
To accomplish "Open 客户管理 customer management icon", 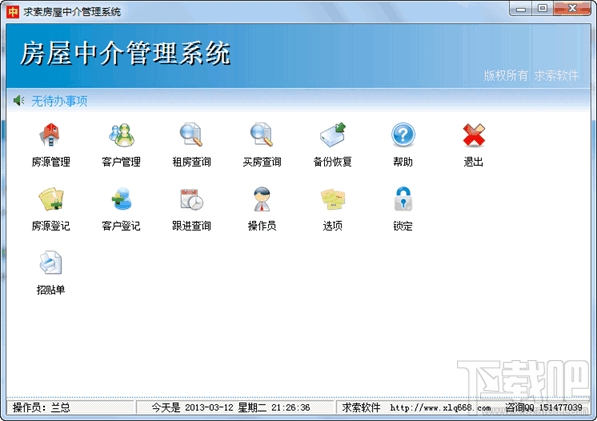I will (x=121, y=135).
